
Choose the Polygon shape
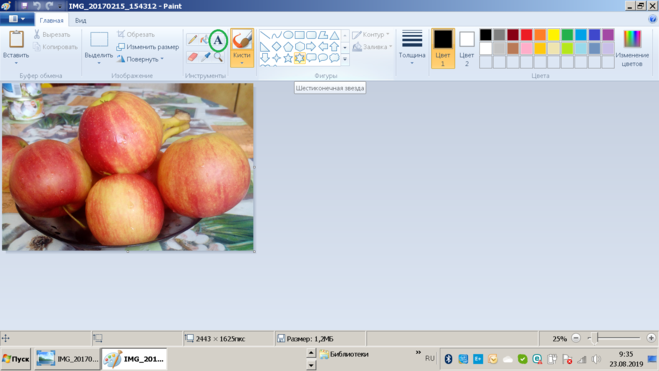point(323,35)
